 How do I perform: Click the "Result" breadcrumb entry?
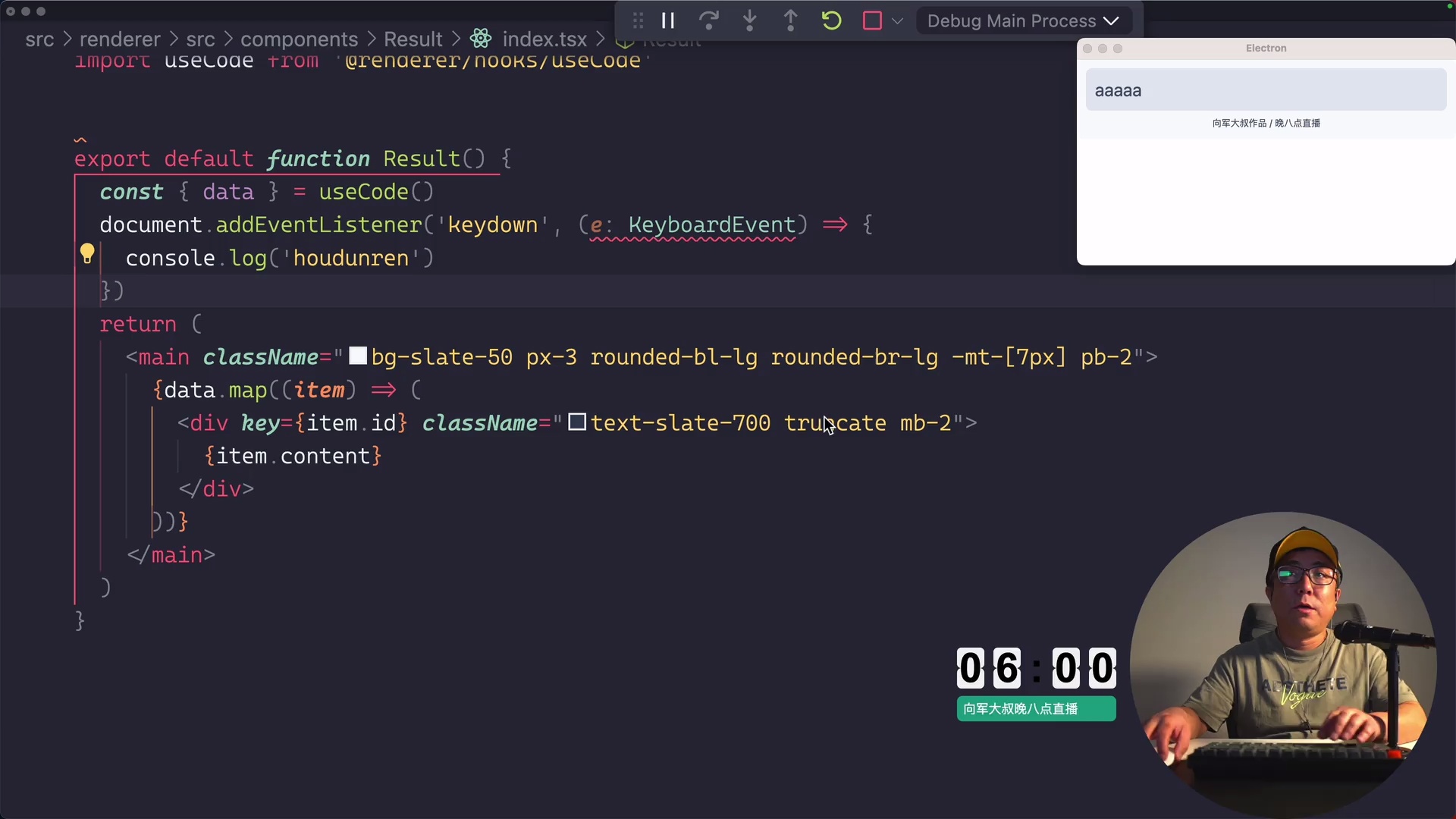[x=413, y=39]
